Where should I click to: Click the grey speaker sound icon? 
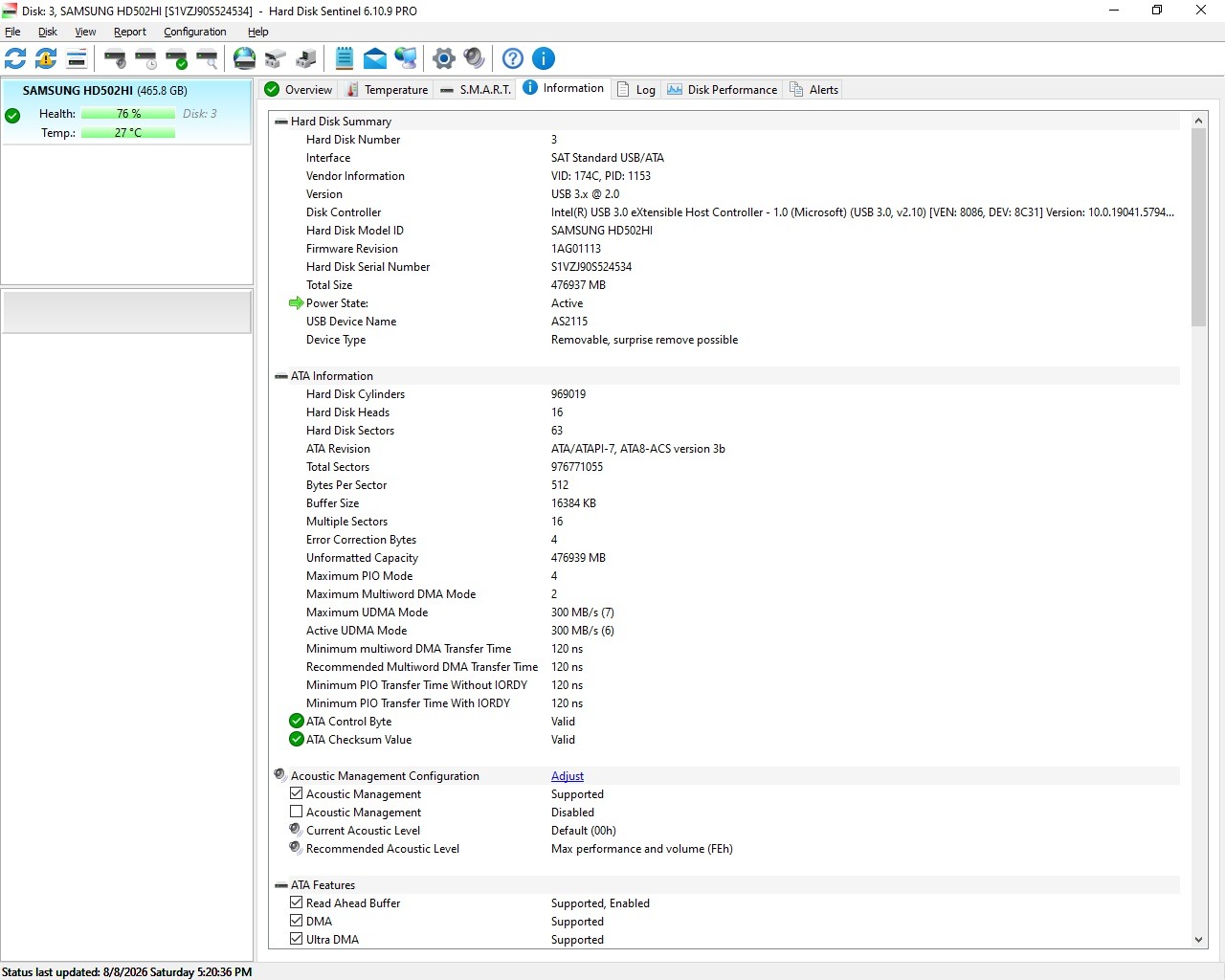(x=475, y=58)
